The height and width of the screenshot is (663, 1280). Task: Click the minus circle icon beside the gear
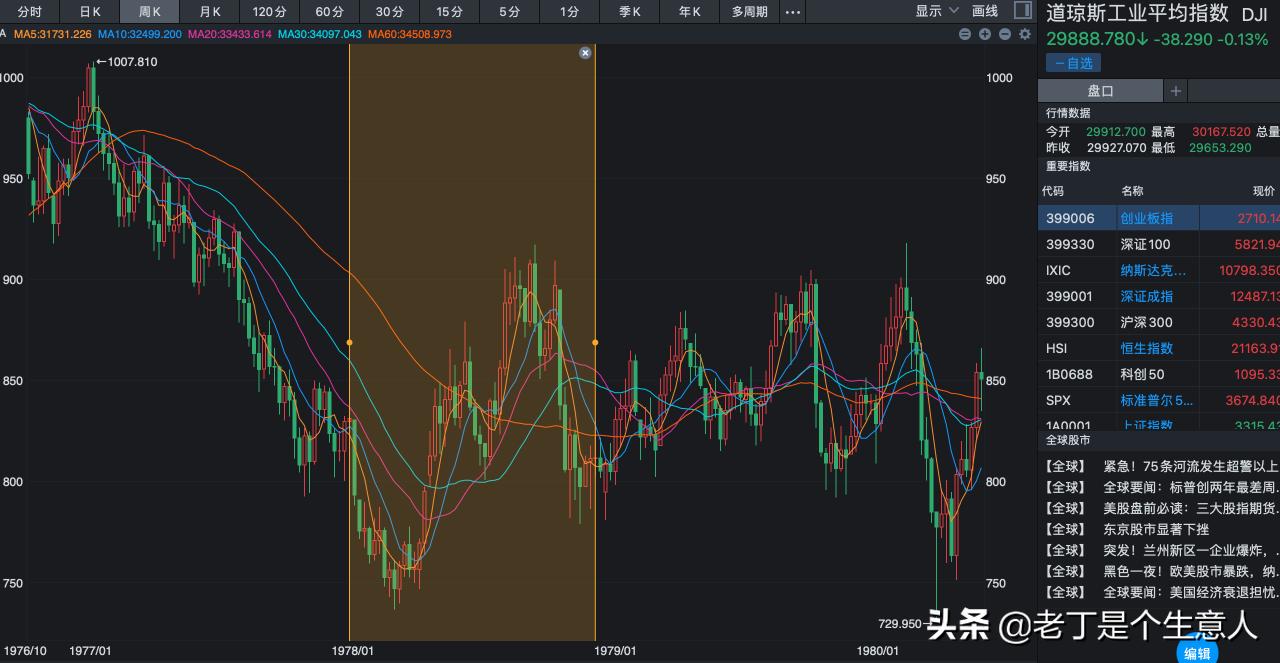click(x=1004, y=34)
